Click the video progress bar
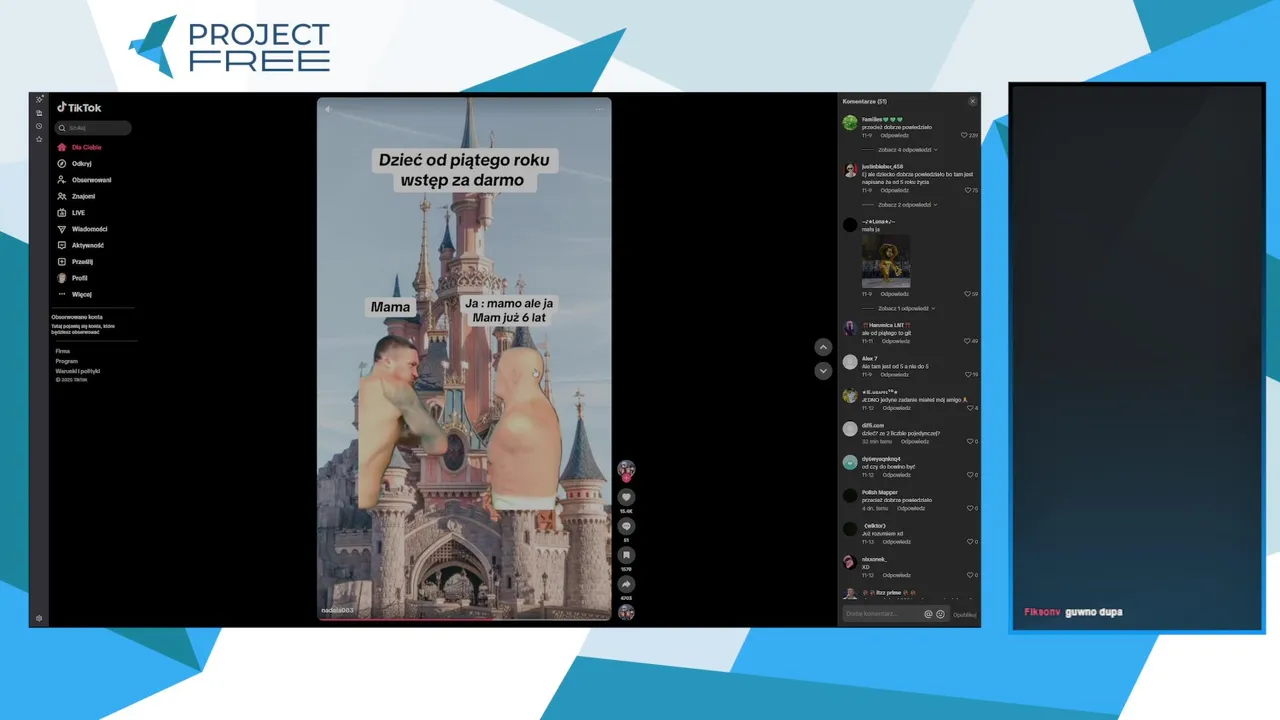This screenshot has height=720, width=1280. click(464, 619)
